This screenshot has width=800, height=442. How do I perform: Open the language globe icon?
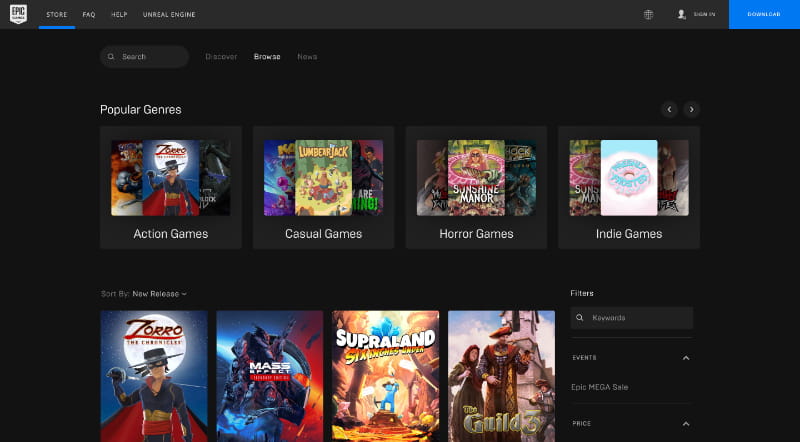[648, 14]
